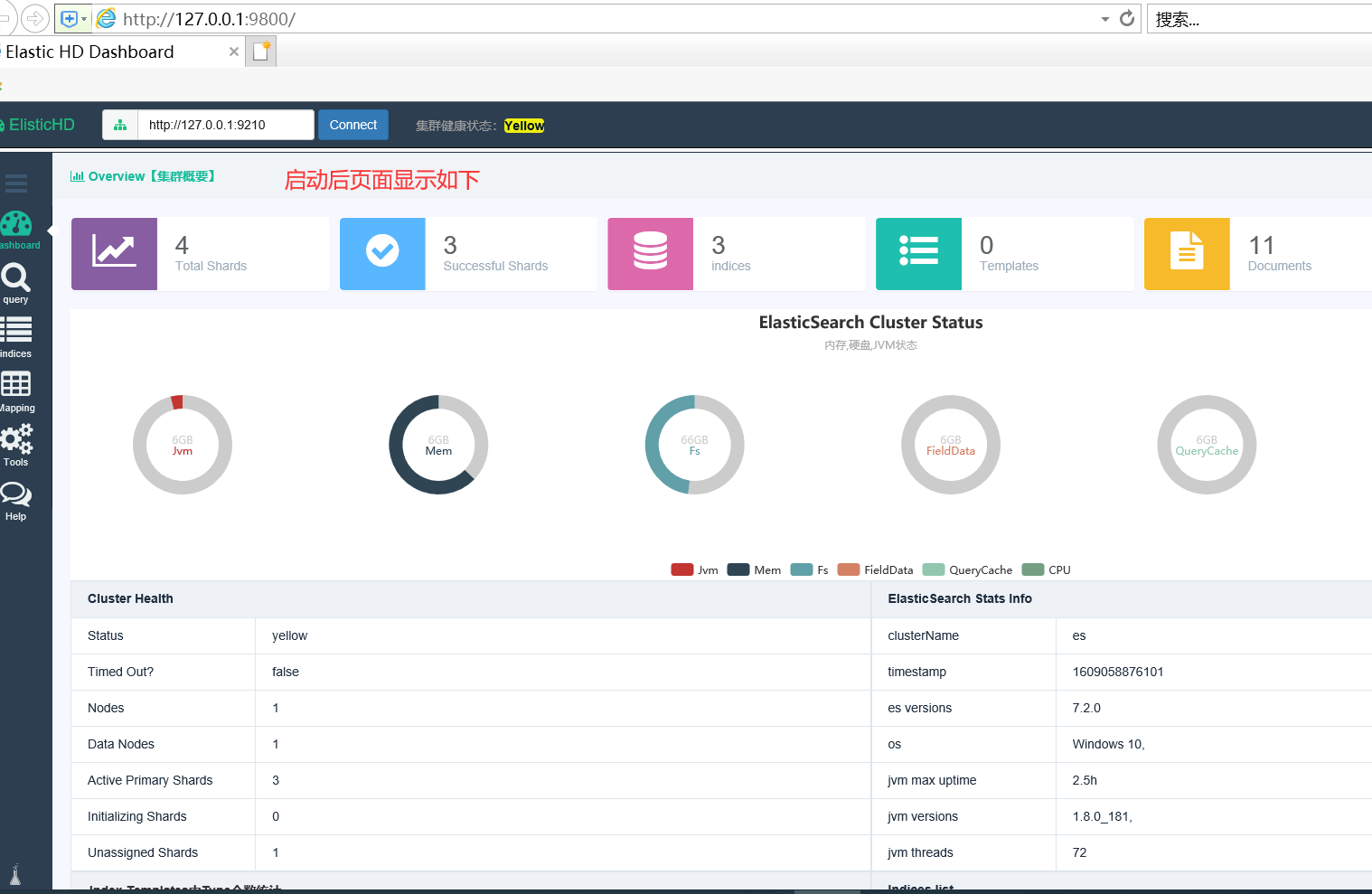Image resolution: width=1372 pixels, height=894 pixels.
Task: Toggle the CPU legend swatch
Action: 1033,569
